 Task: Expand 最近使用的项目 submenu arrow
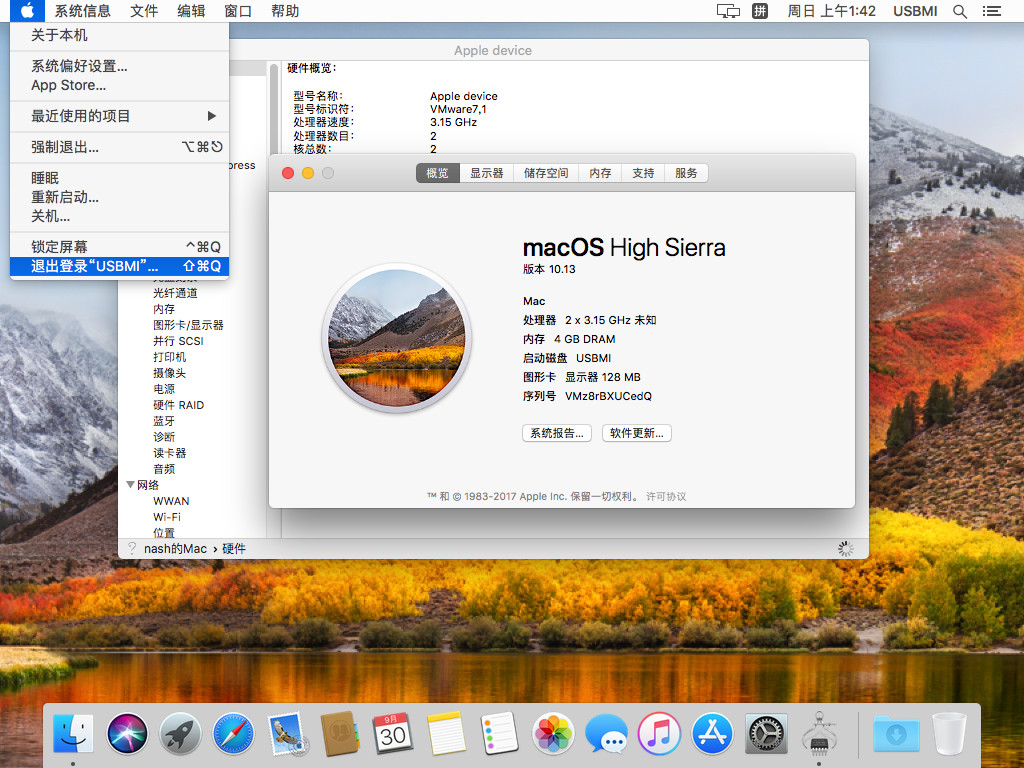[x=212, y=116]
